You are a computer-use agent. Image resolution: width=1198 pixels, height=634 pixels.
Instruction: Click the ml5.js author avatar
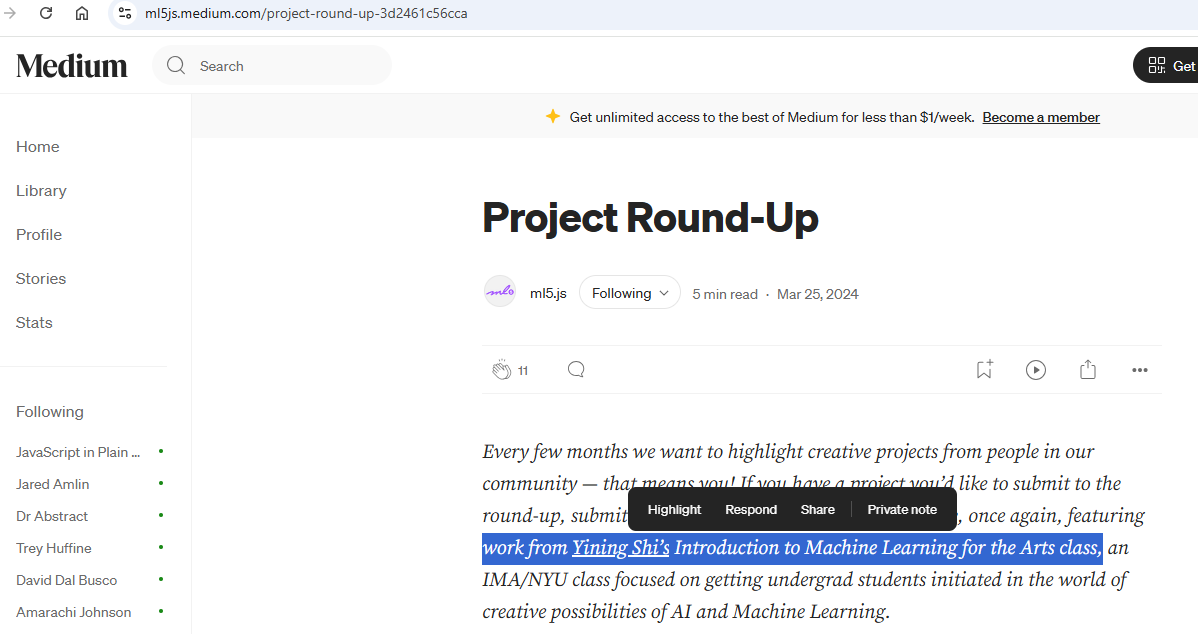click(500, 292)
